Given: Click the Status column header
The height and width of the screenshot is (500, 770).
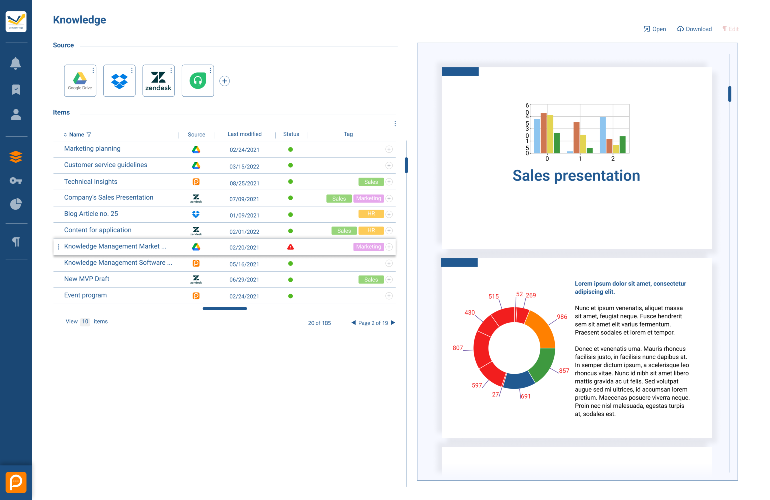Looking at the screenshot, I should 291,134.
